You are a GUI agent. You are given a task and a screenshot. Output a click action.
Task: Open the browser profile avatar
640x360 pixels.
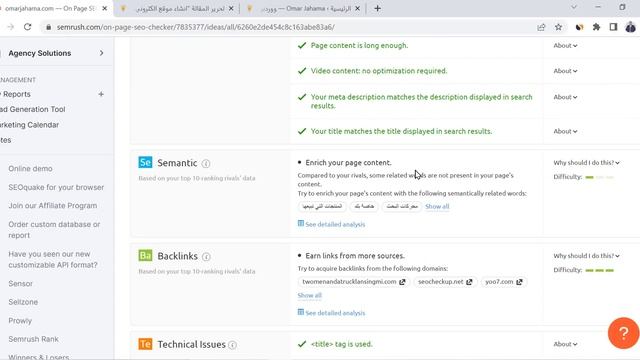pyautogui.click(x=630, y=27)
